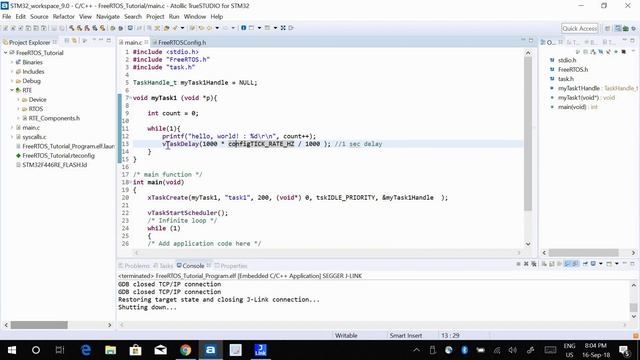Switch to the C/C++ perspective icon

[618, 28]
